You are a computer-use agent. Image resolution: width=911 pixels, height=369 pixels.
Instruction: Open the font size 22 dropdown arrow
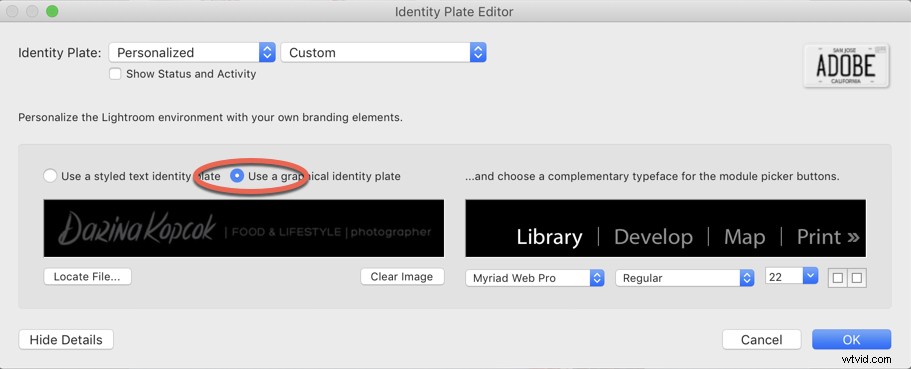(810, 275)
